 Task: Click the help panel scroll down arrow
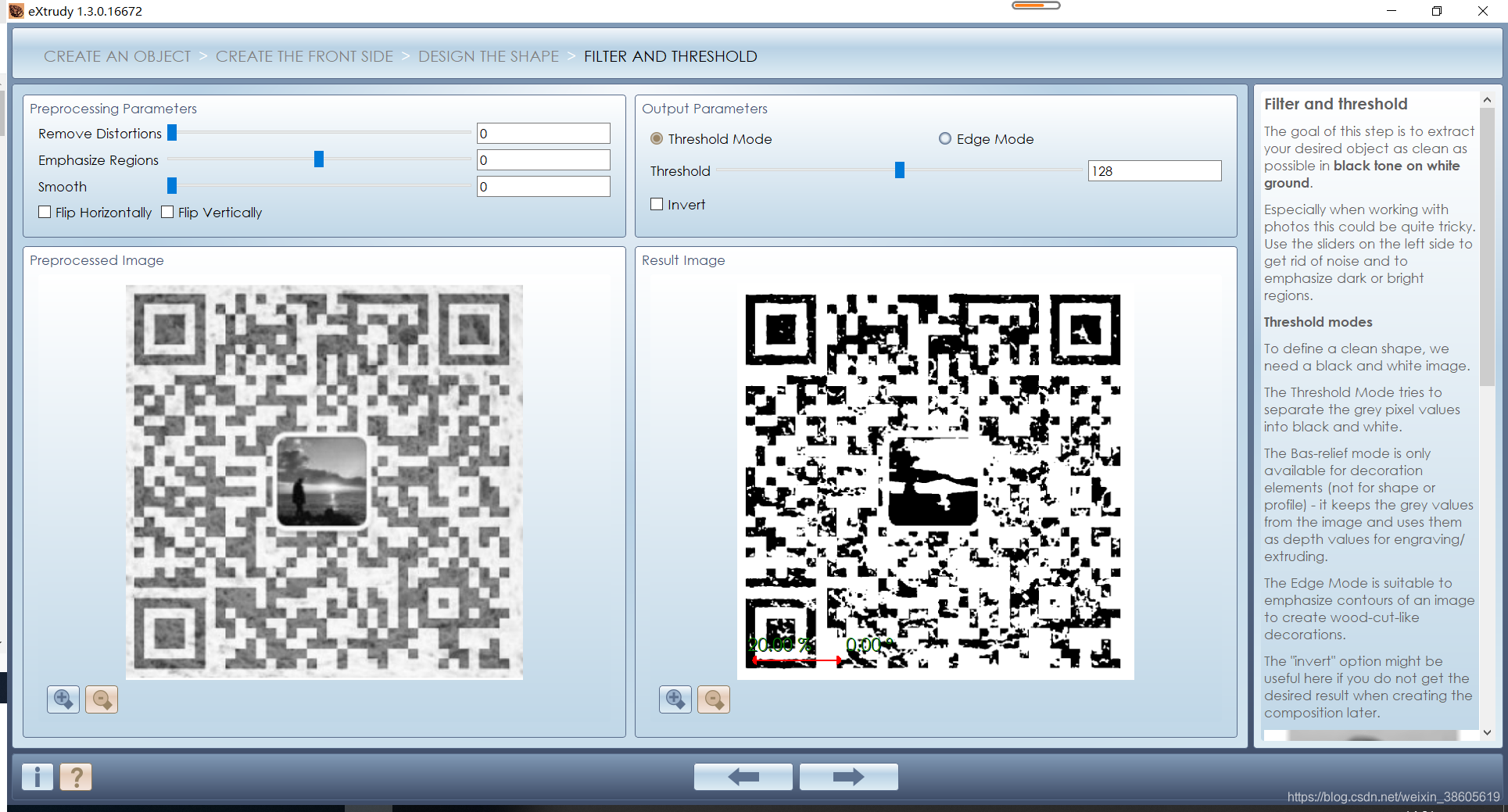[x=1488, y=732]
